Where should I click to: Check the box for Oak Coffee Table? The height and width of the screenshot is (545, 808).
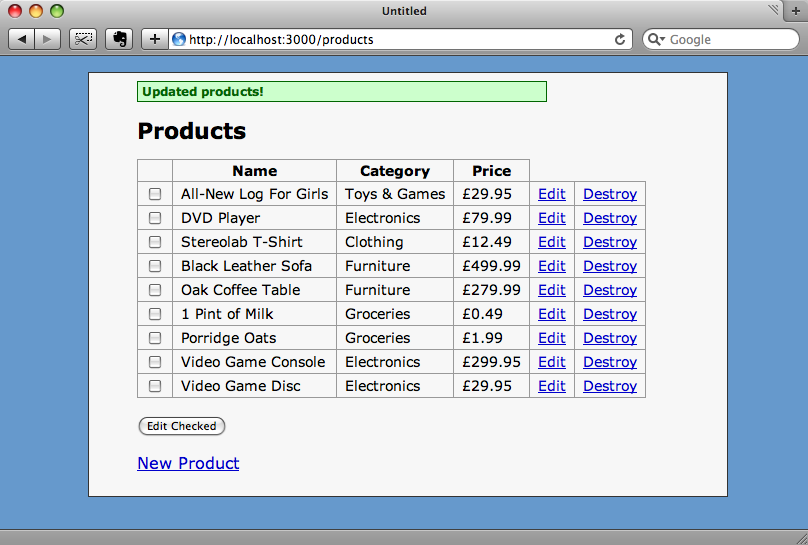pos(155,289)
